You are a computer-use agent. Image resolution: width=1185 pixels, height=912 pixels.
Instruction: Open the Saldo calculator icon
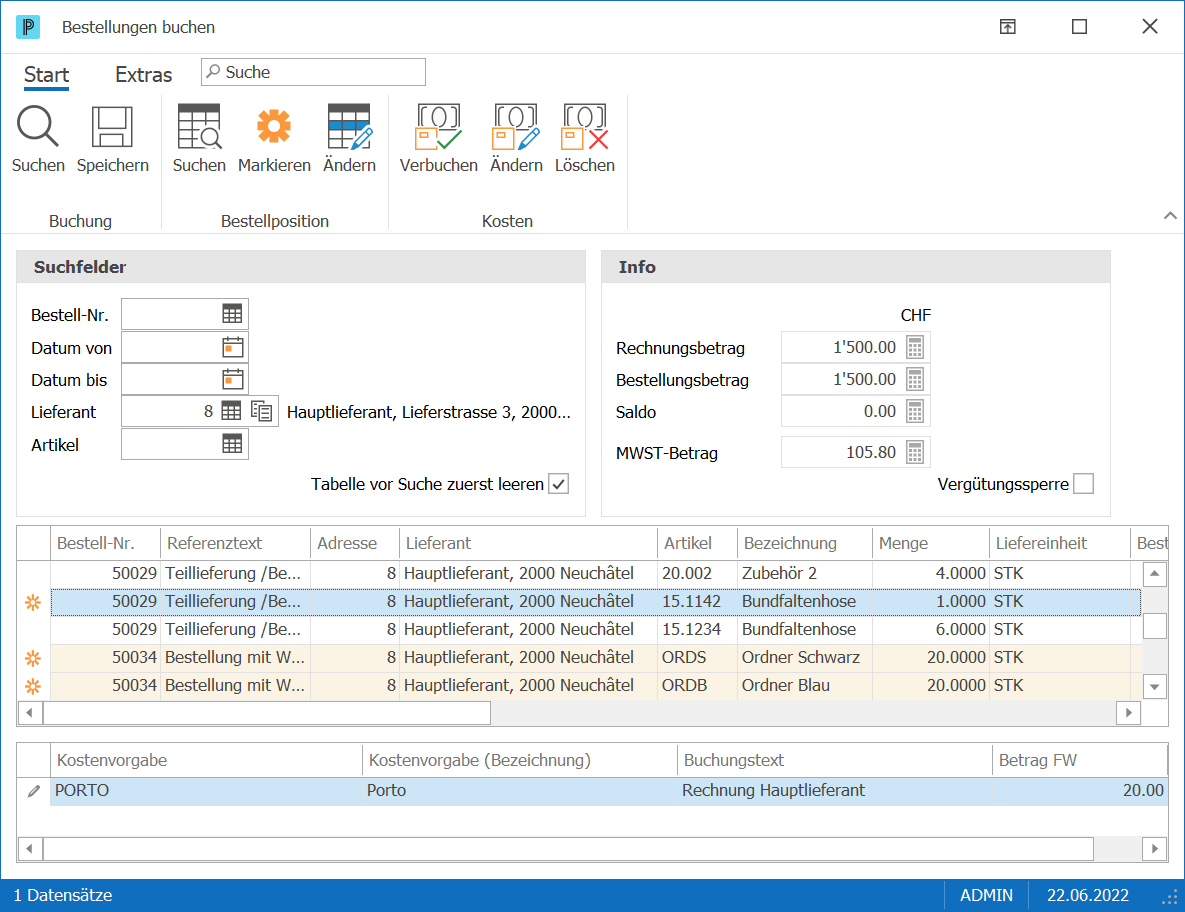point(914,412)
